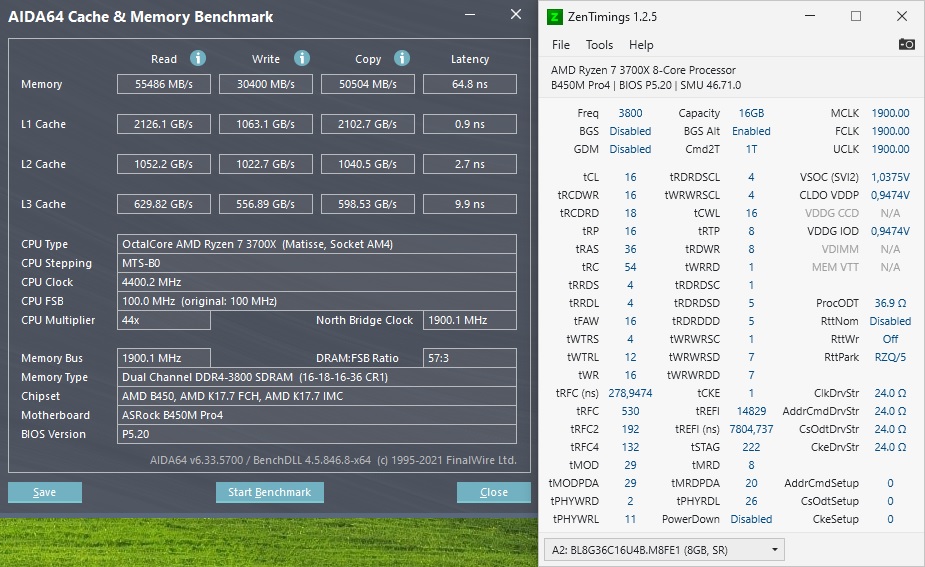This screenshot has height=567, width=925.
Task: Click L2 Cache Write value 1022.7 GB/s
Action: point(266,164)
